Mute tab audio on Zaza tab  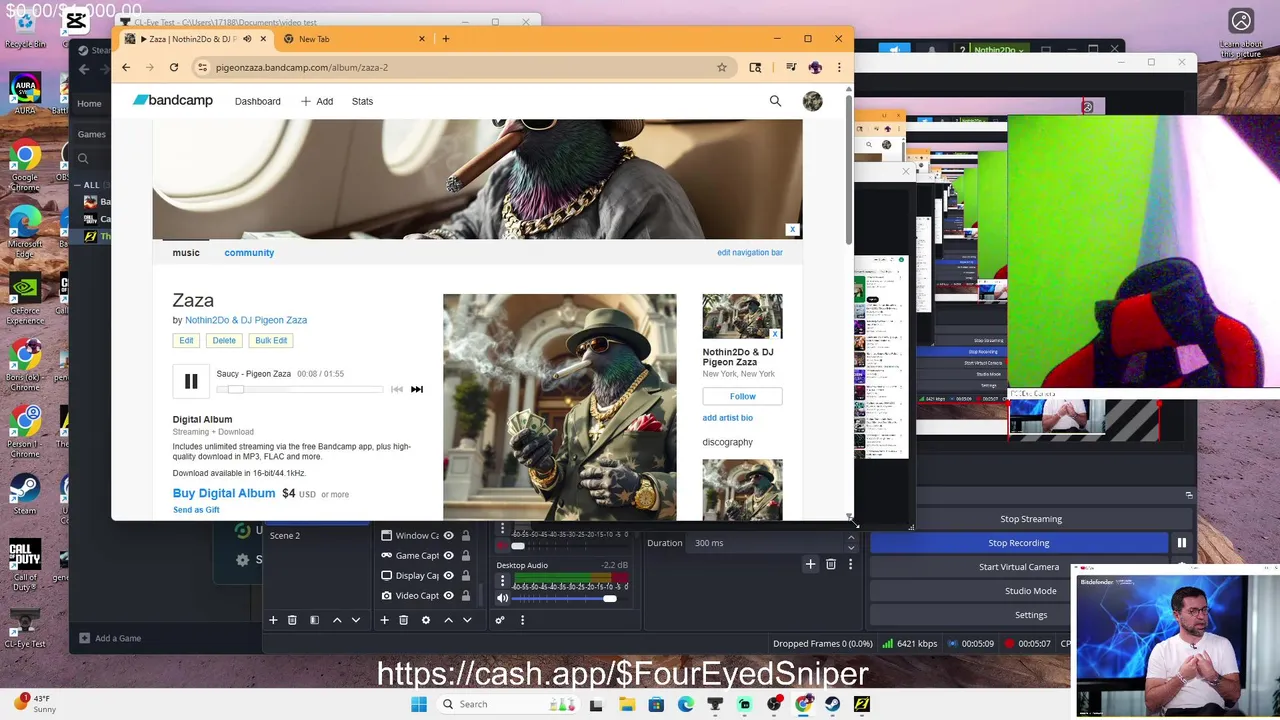247,39
